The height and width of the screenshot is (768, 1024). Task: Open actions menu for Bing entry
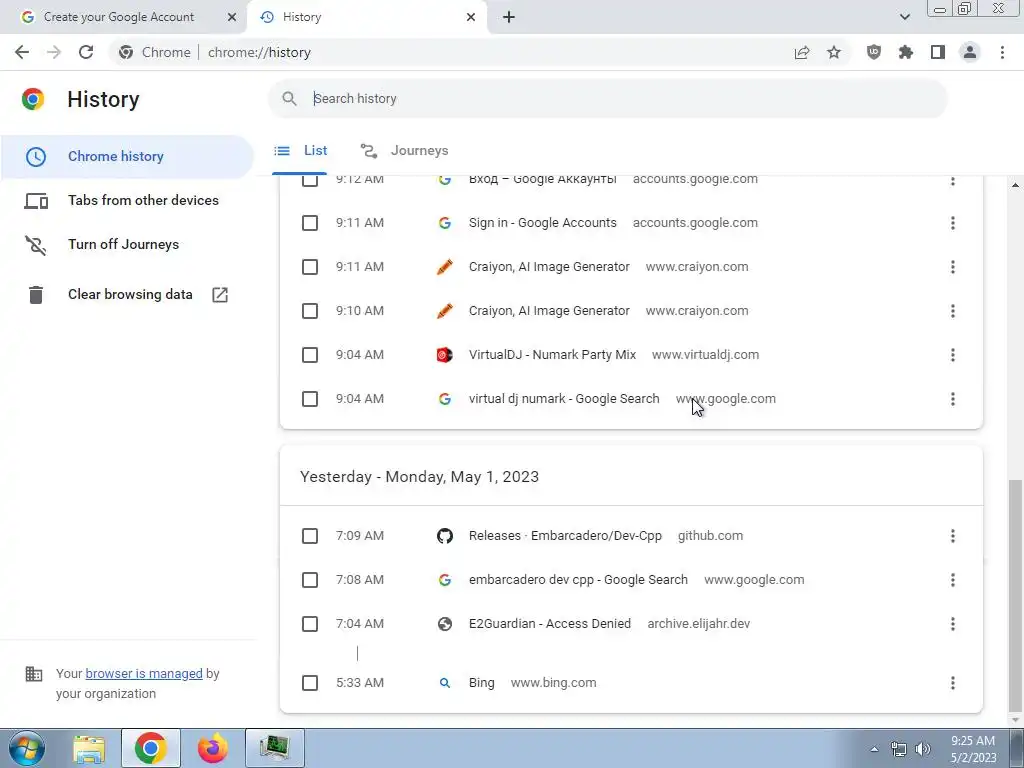click(953, 683)
